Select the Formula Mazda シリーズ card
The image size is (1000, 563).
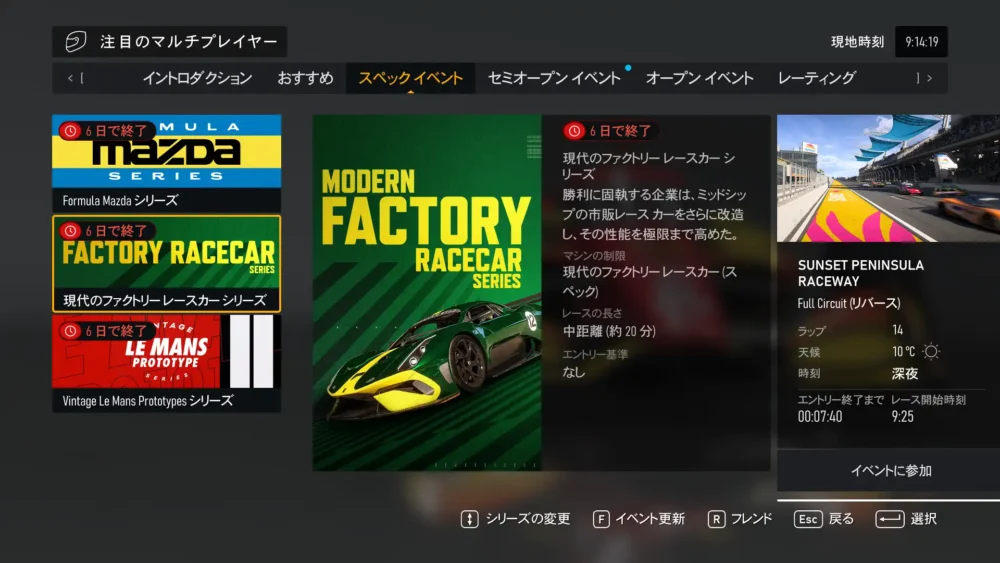click(x=166, y=163)
